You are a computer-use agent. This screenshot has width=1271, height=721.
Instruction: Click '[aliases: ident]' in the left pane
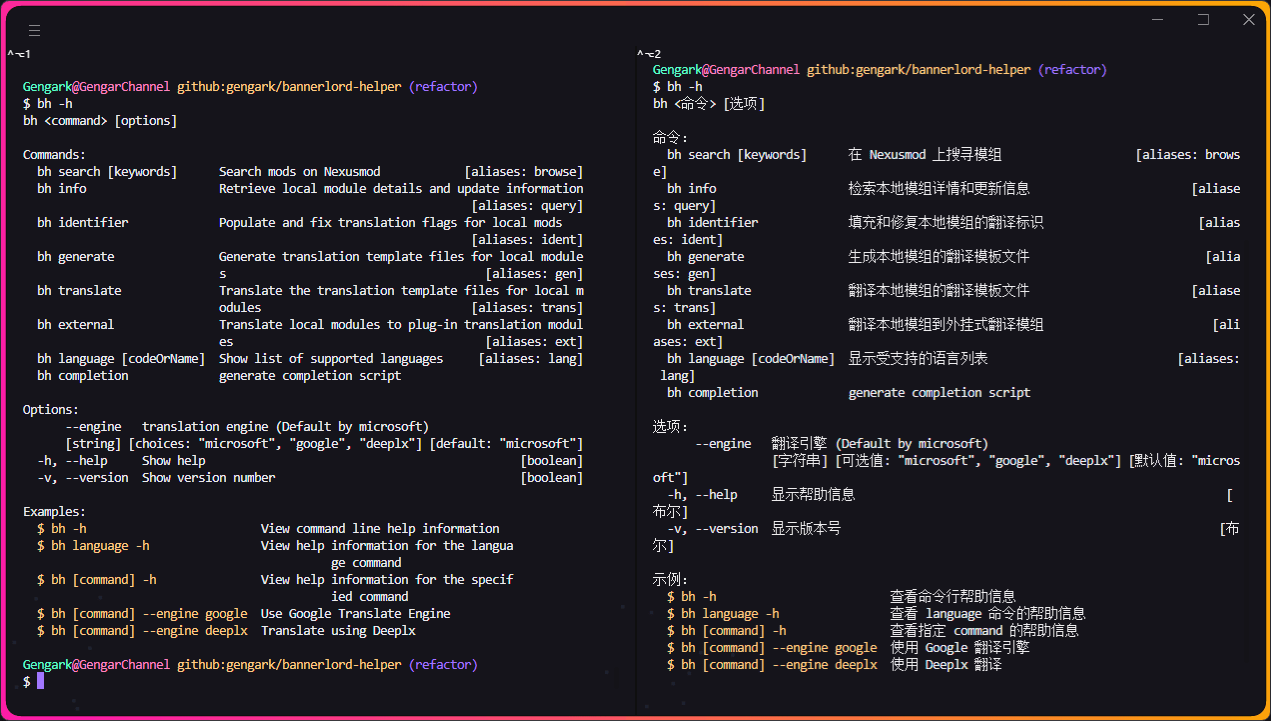(x=527, y=240)
